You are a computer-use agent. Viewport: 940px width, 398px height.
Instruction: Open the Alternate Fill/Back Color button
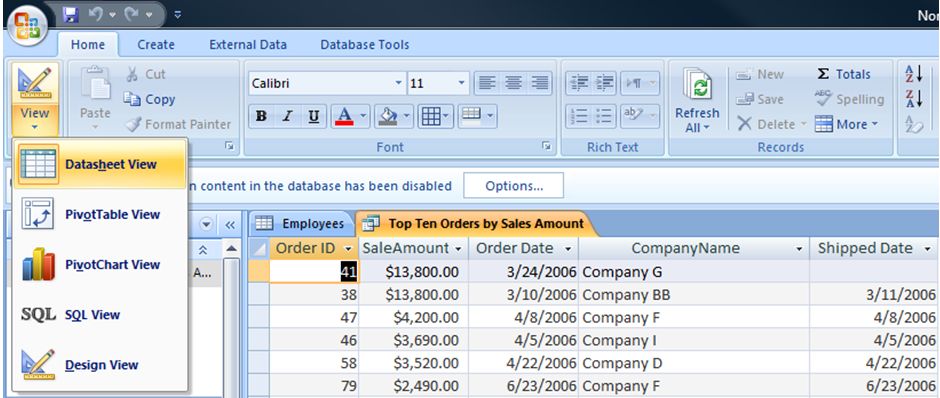(x=477, y=116)
